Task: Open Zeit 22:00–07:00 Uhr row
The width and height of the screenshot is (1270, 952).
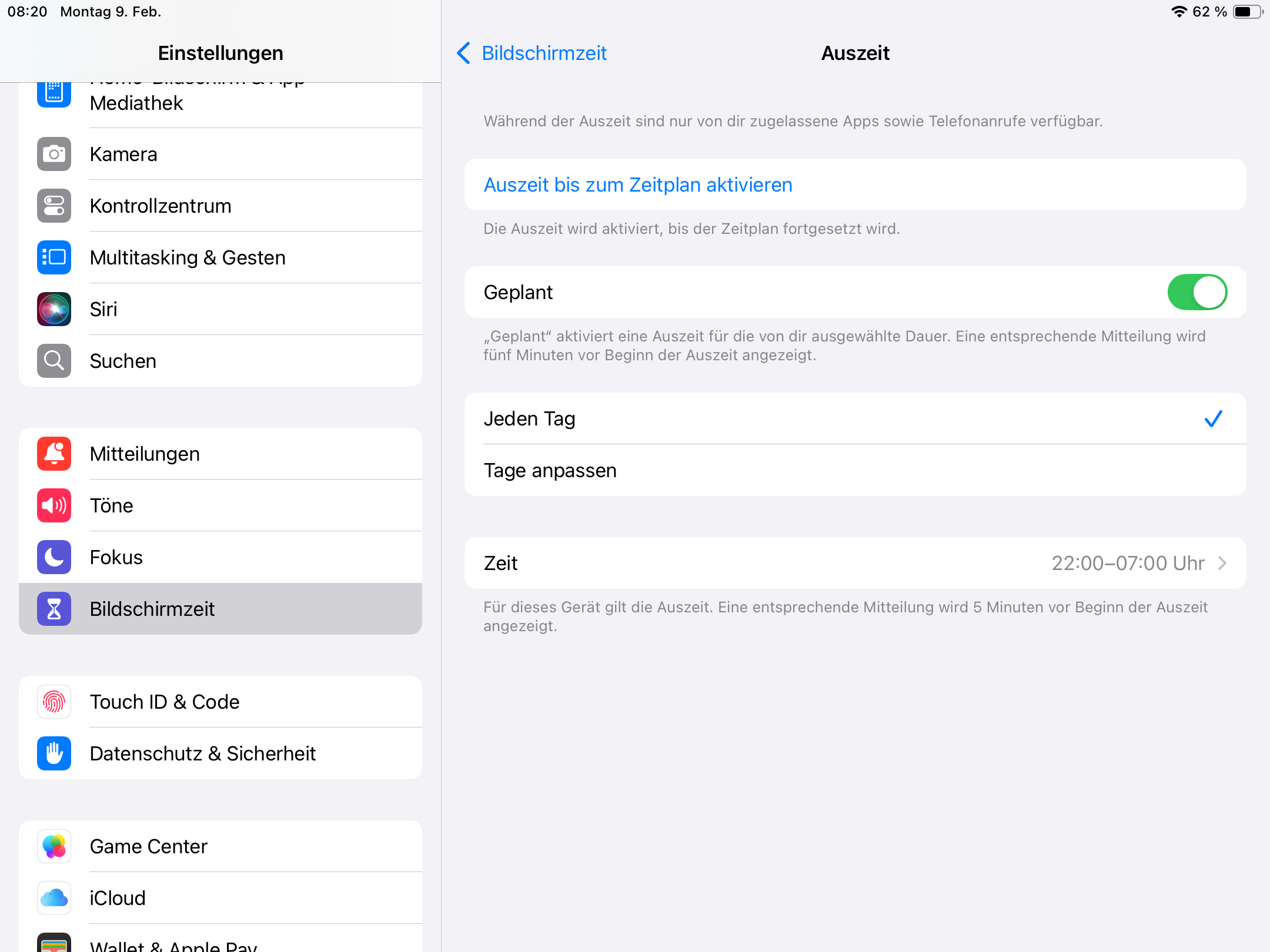Action: point(855,563)
